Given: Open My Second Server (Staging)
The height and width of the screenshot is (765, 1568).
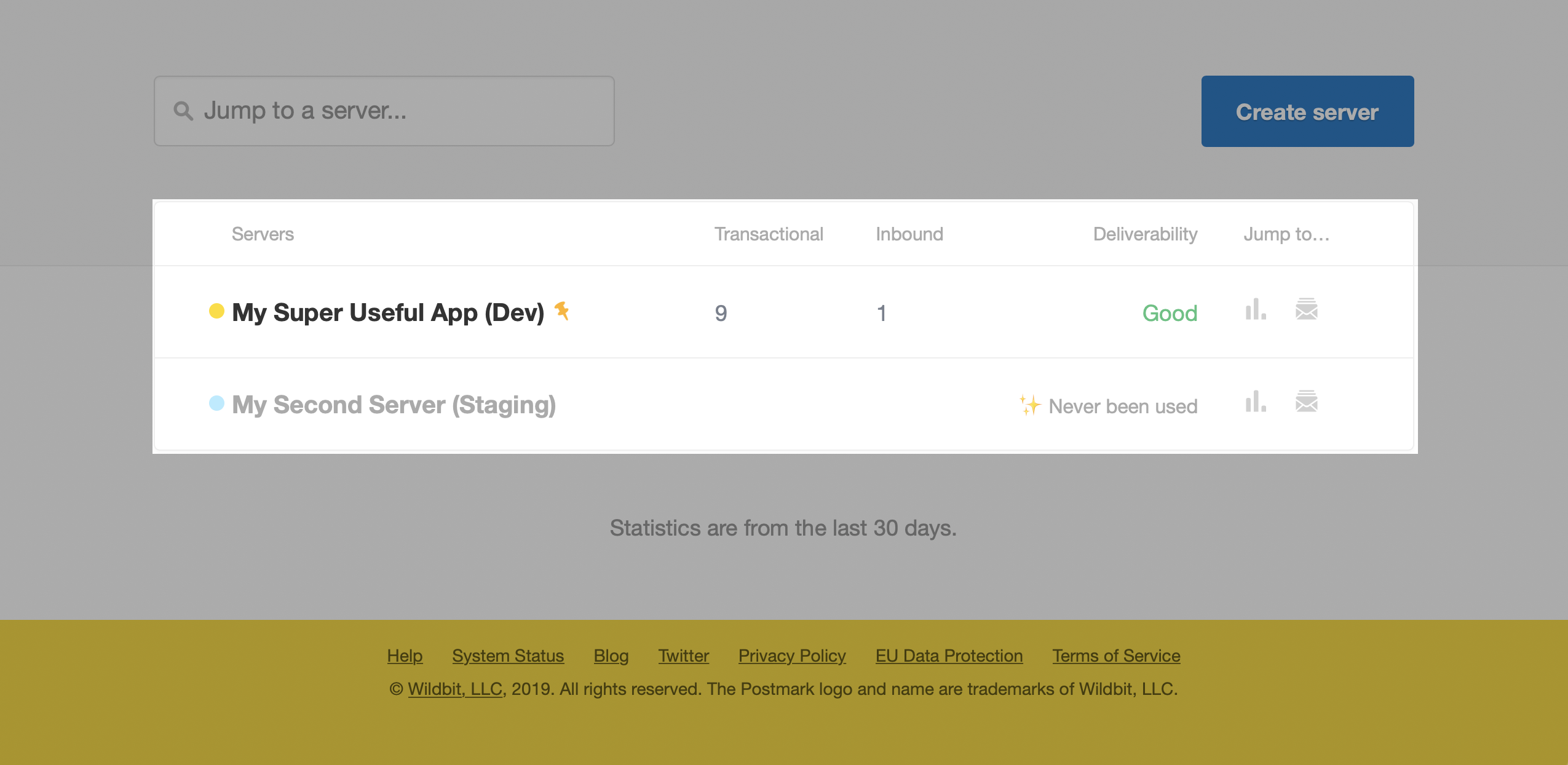Looking at the screenshot, I should tap(394, 405).
